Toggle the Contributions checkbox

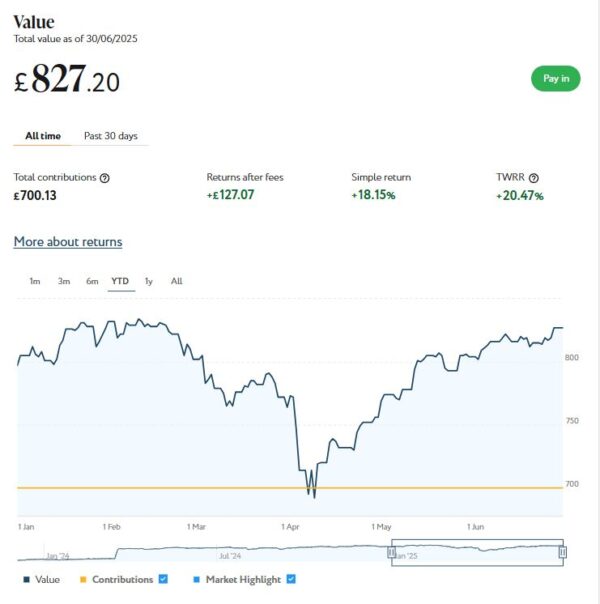(x=163, y=579)
